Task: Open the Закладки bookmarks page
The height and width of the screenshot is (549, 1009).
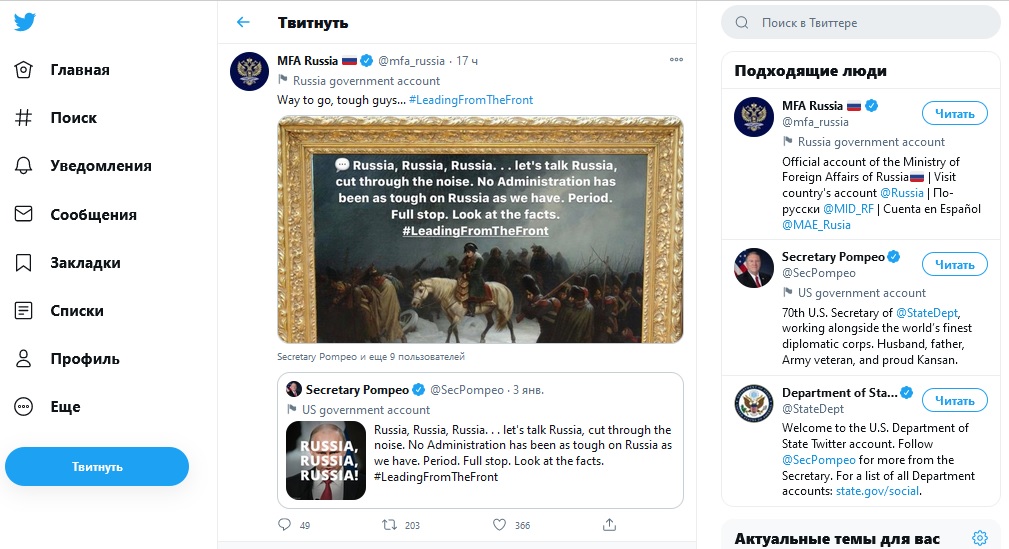Action: 84,263
